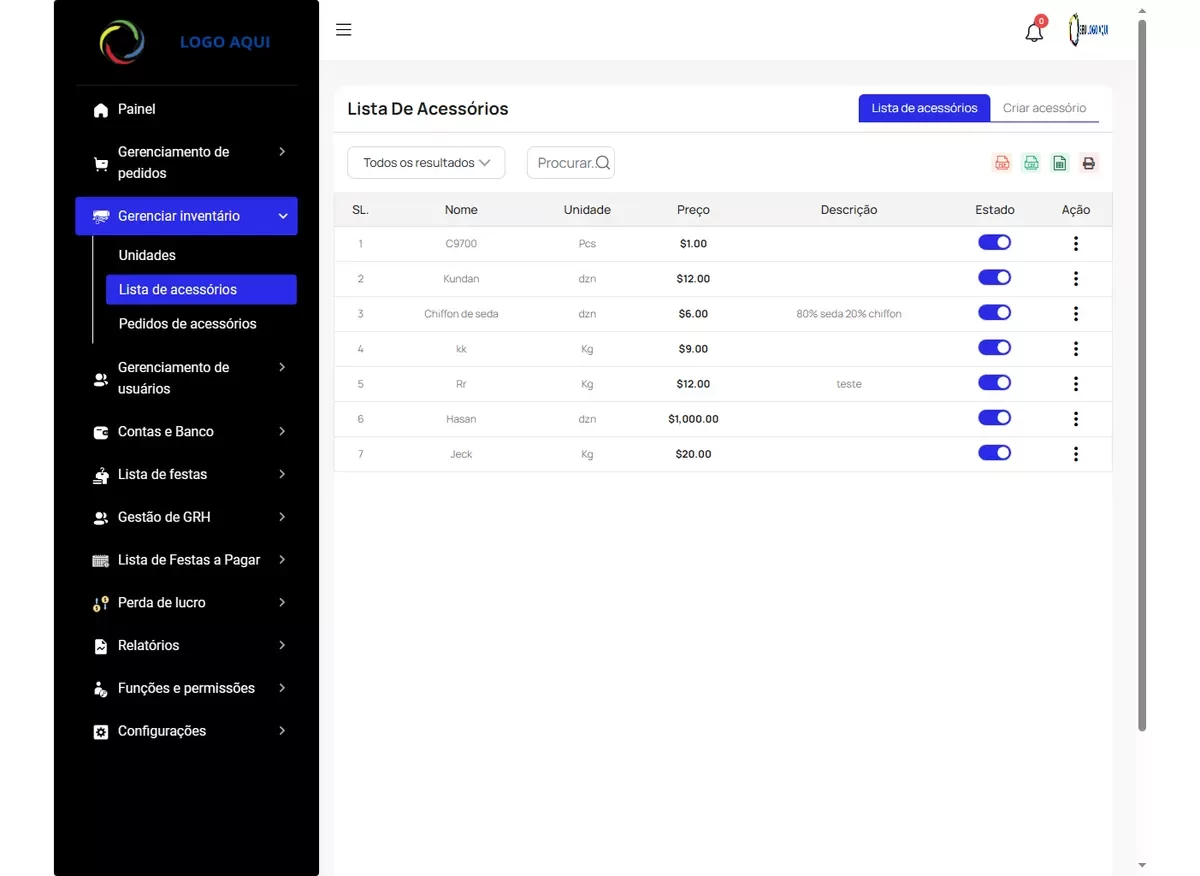1200x876 pixels.
Task: Switch to the Criar acessório tab
Action: pos(1044,108)
